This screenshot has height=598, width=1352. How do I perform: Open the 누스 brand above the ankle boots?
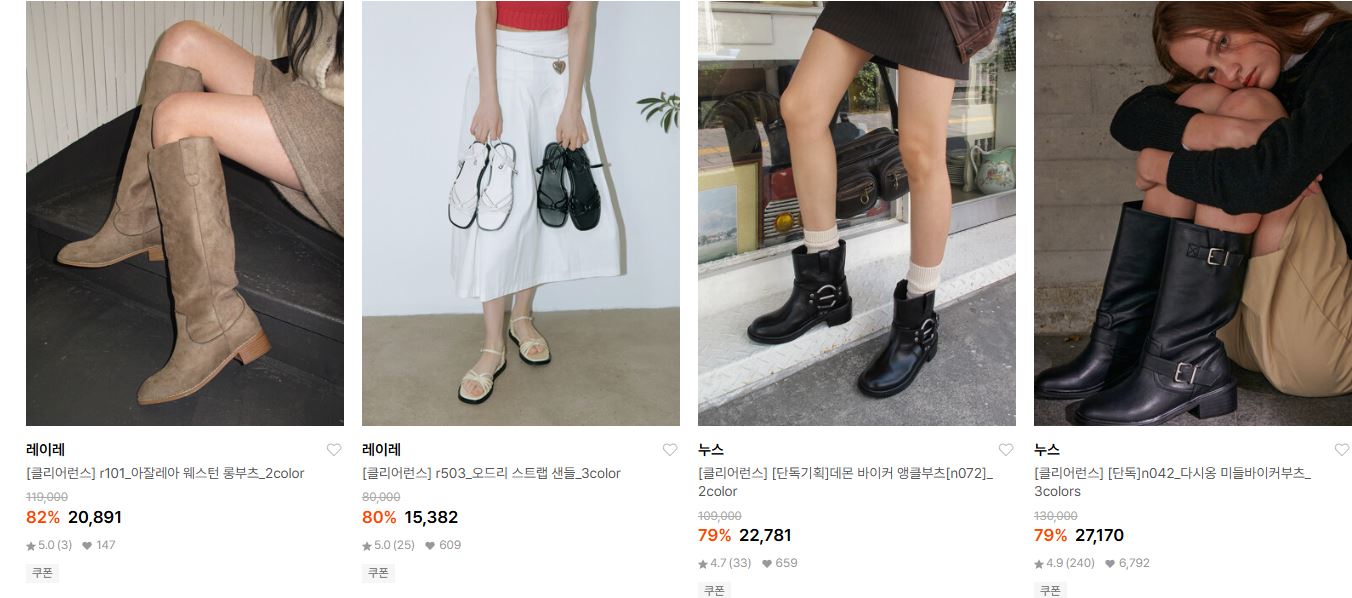coord(711,450)
